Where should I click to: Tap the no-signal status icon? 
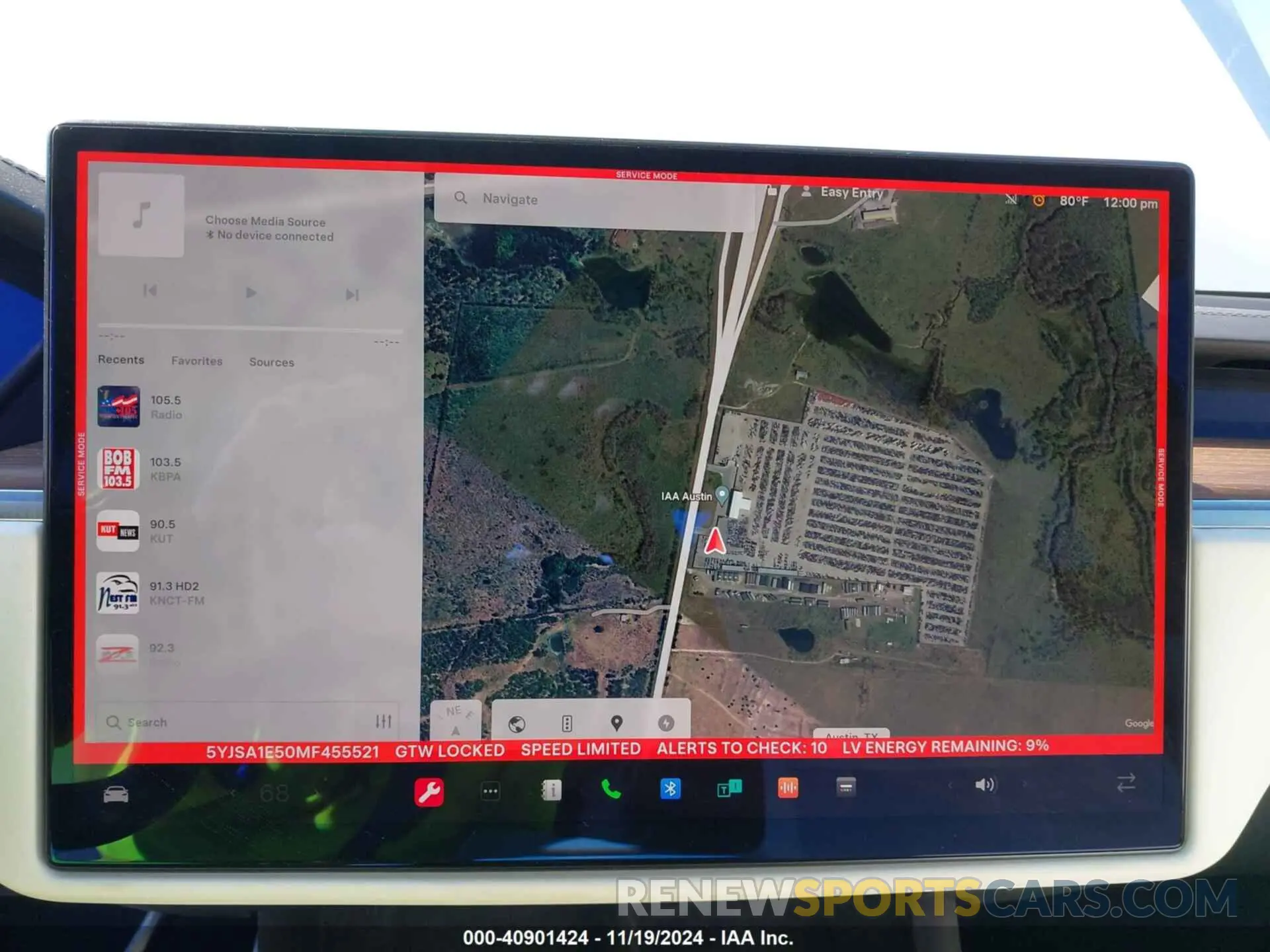(1011, 199)
